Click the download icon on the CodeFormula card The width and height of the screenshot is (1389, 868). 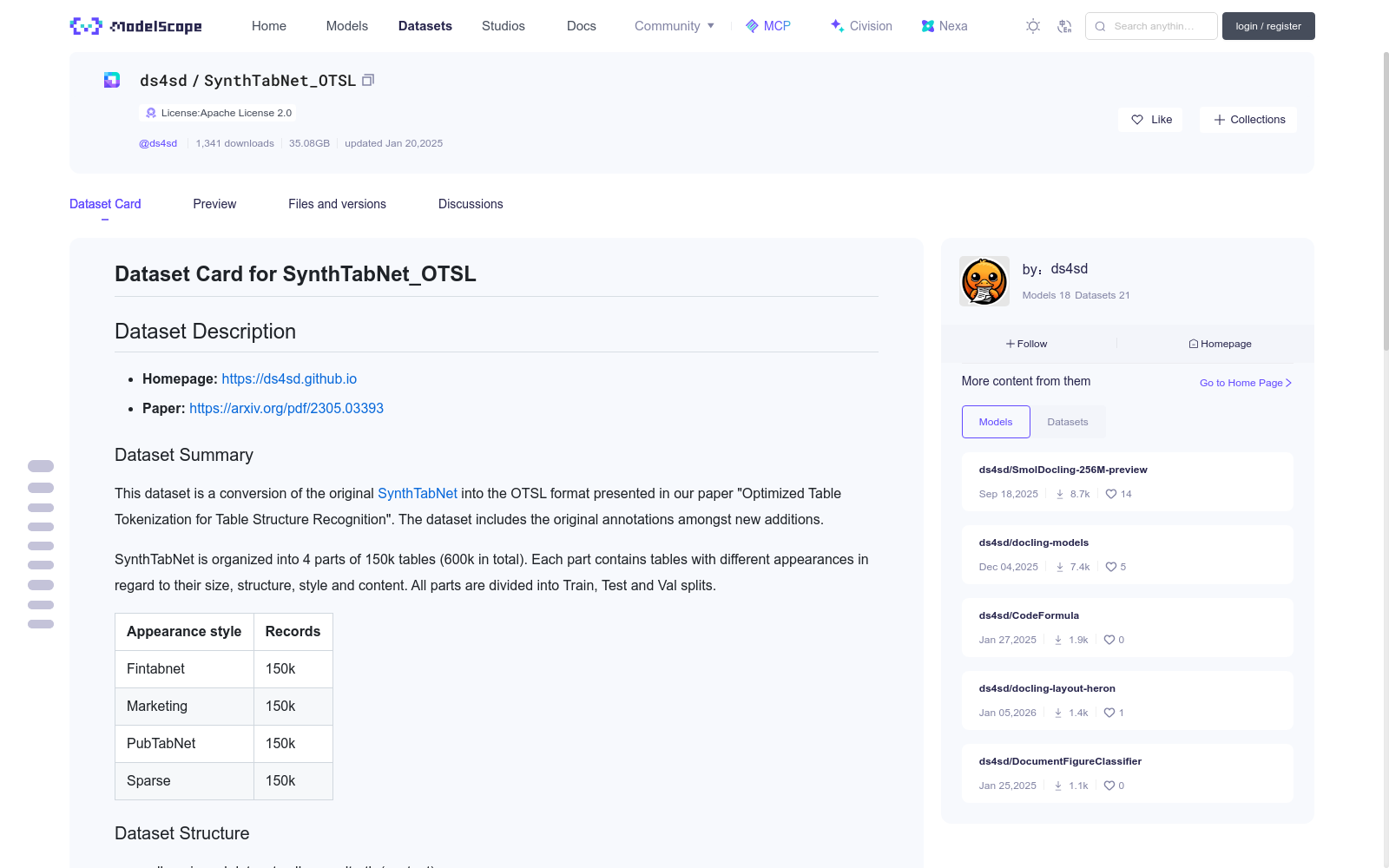(x=1058, y=640)
